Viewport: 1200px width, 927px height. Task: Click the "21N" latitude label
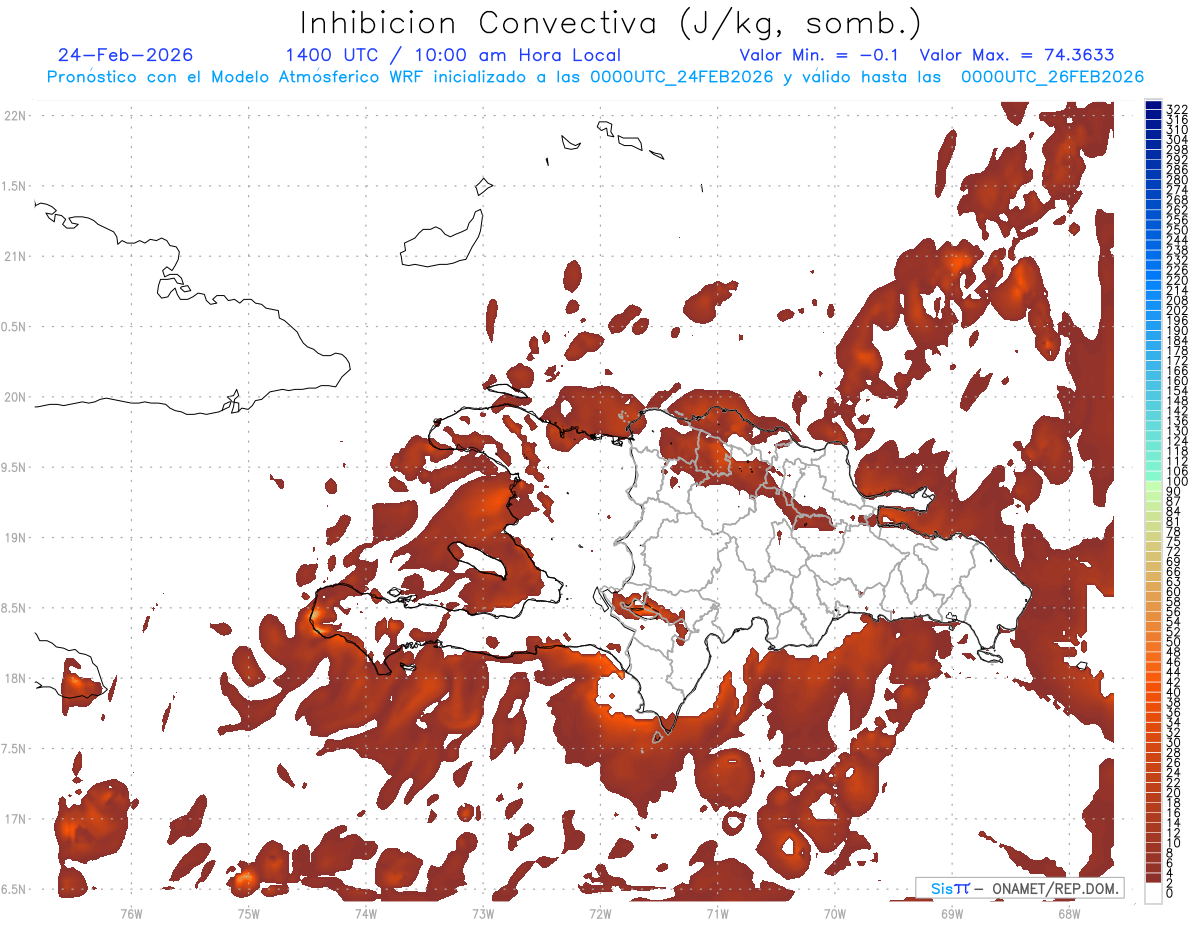[14, 256]
